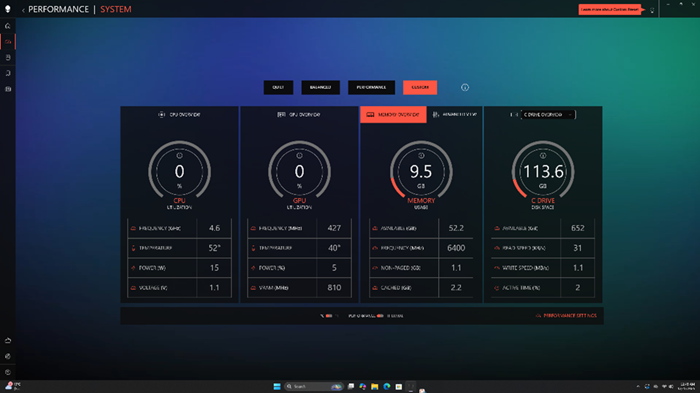700x393 pixels.
Task: Open the Home icon in the sidebar
Action: click(x=8, y=26)
